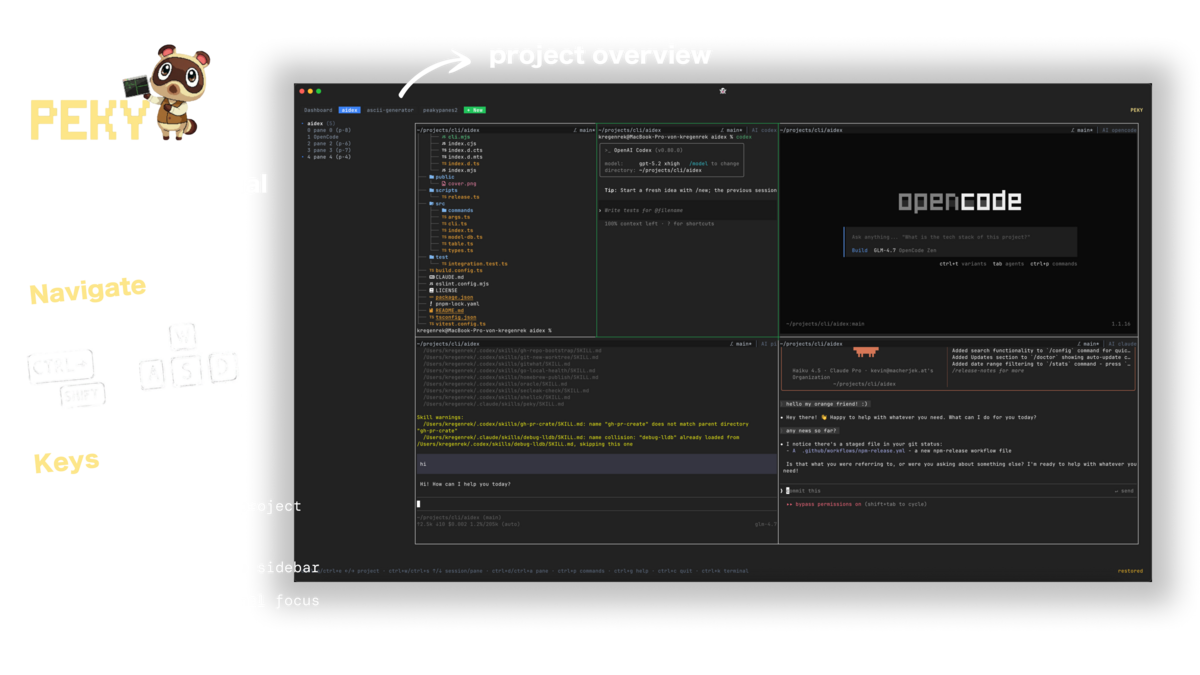The height and width of the screenshot is (675, 1200).
Task: Click the Claude 'commit this' prompt input
Action: (x=958, y=491)
